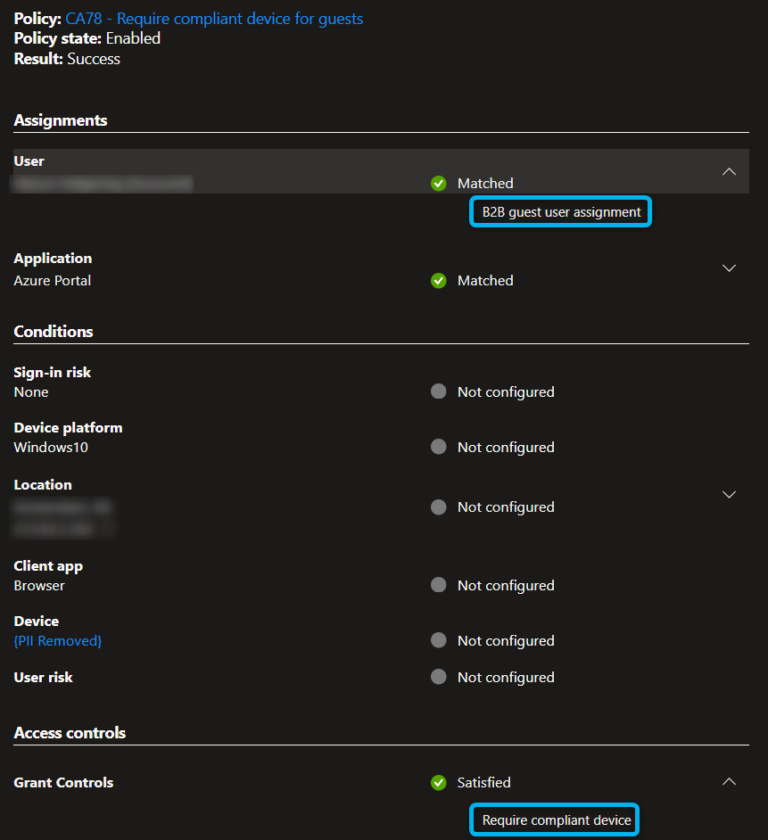Click the Not configured icon for Location

438,507
